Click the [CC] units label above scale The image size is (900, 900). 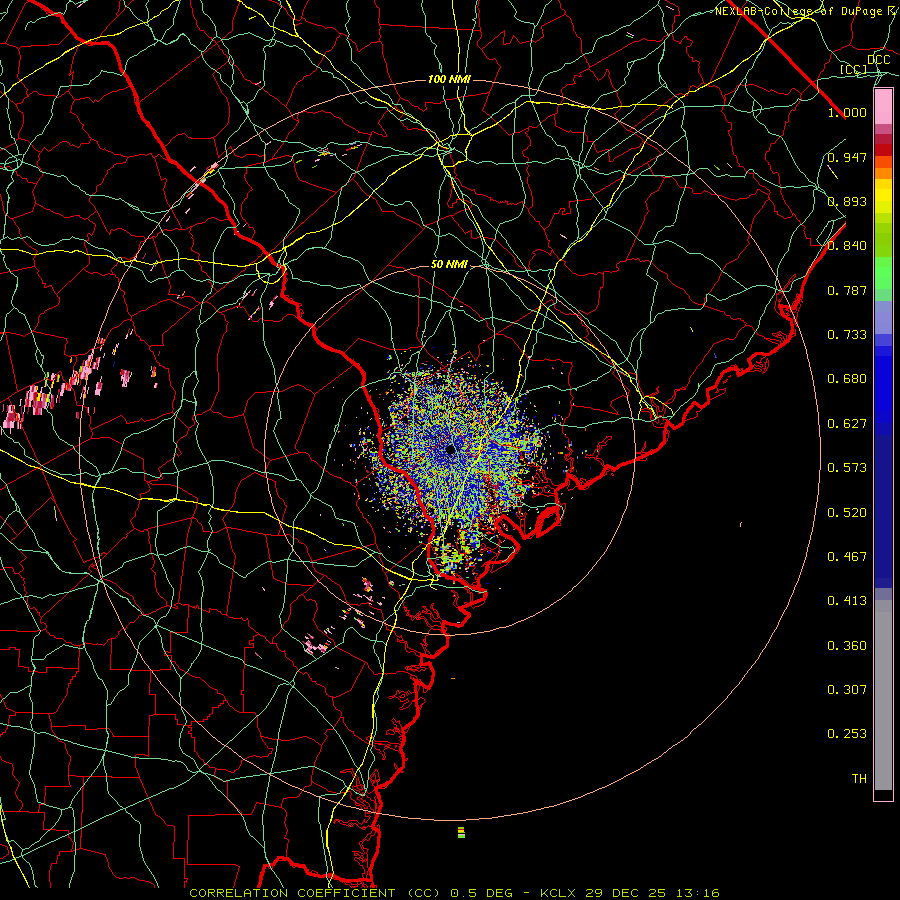click(853, 69)
